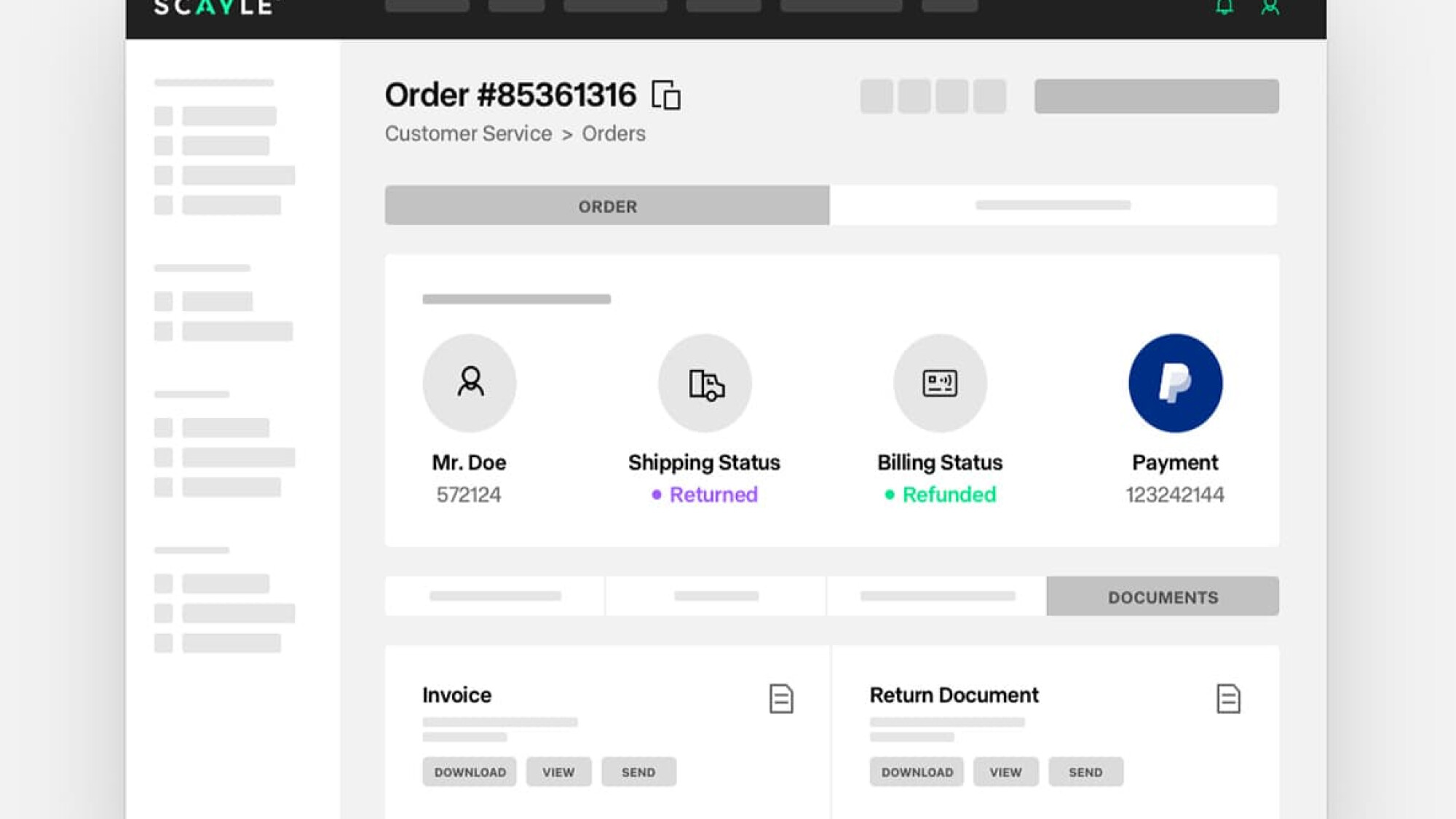
Task: Copy the order number with the copy icon
Action: [665, 95]
